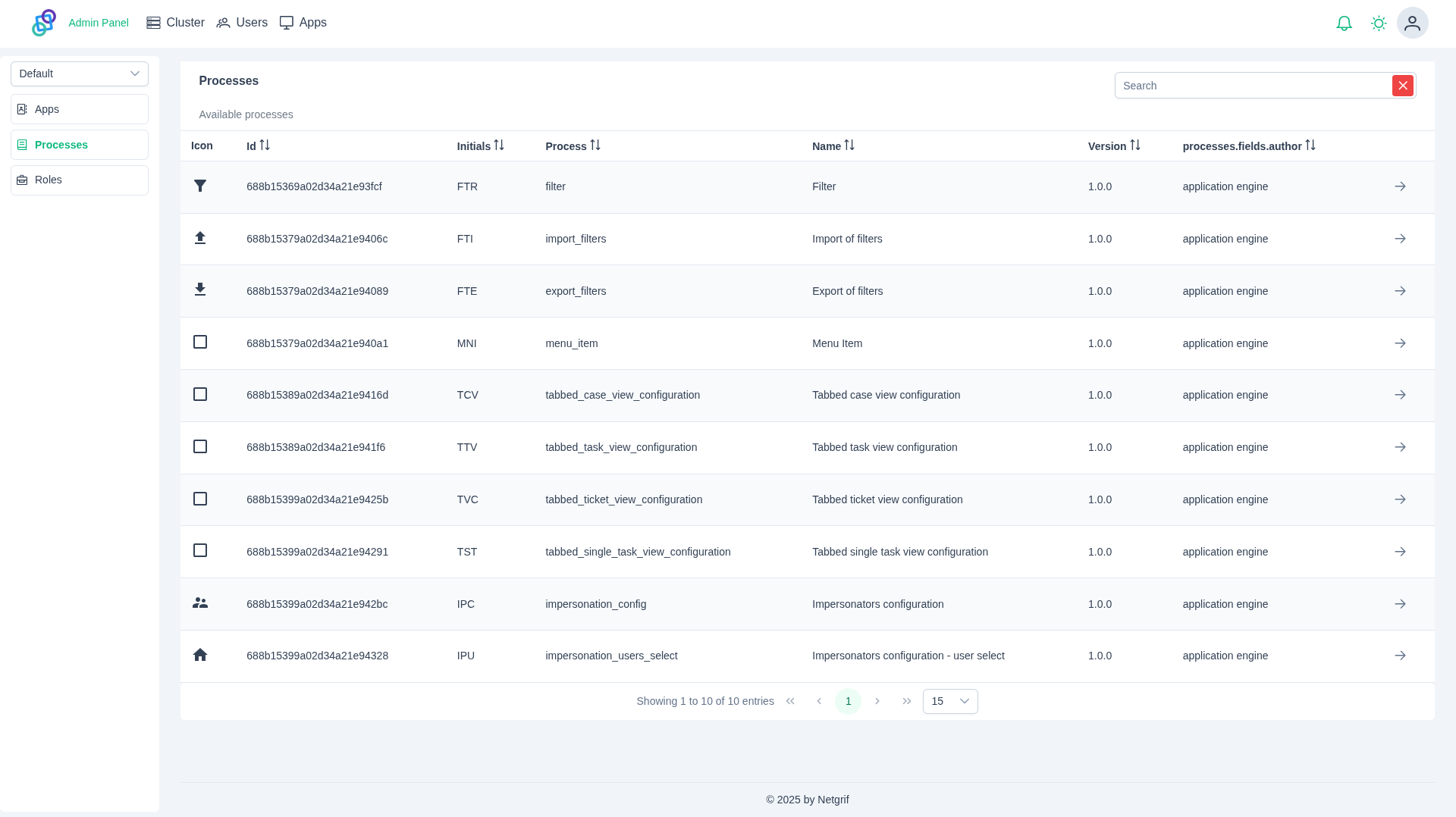Image resolution: width=1456 pixels, height=817 pixels.
Task: Click the Netgrif logo icon
Action: (44, 23)
